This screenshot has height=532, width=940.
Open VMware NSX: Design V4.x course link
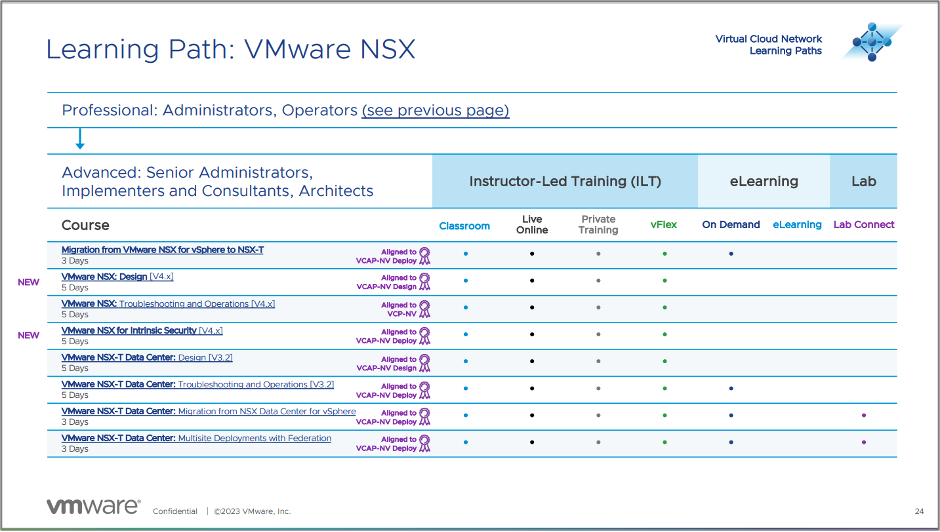pyautogui.click(x=118, y=276)
